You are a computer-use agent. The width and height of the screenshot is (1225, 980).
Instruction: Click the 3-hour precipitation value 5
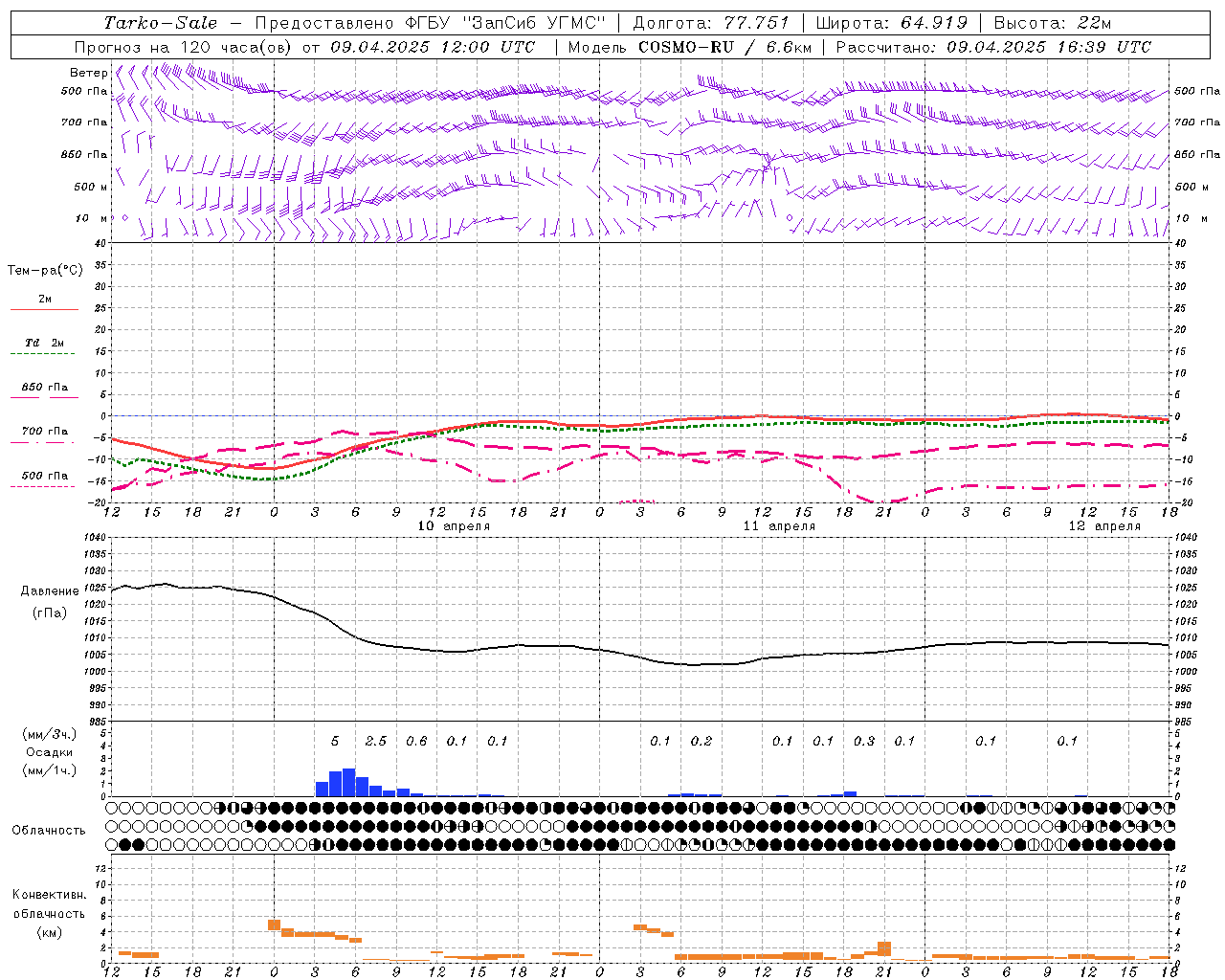(335, 742)
